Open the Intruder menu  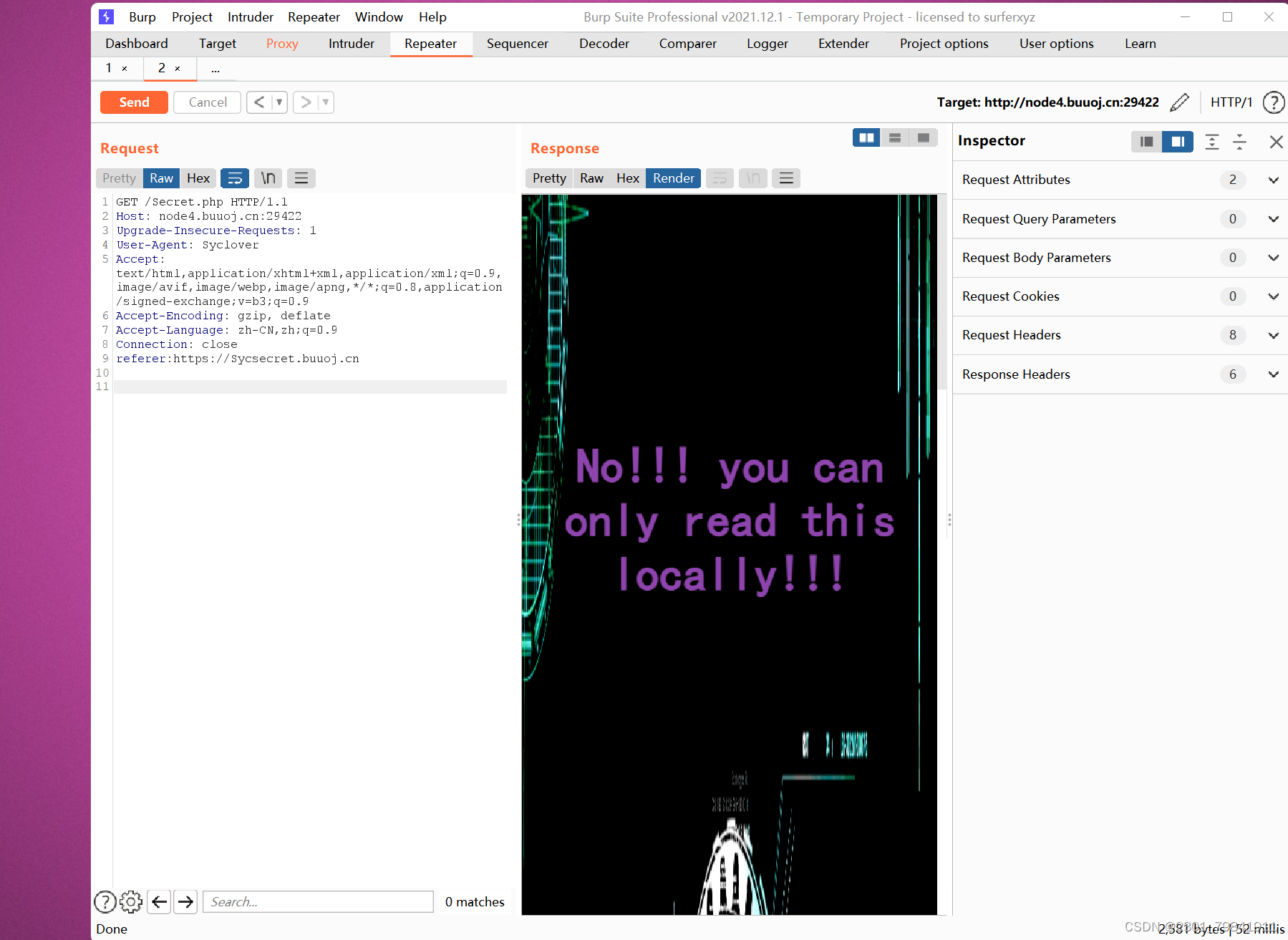click(x=250, y=16)
